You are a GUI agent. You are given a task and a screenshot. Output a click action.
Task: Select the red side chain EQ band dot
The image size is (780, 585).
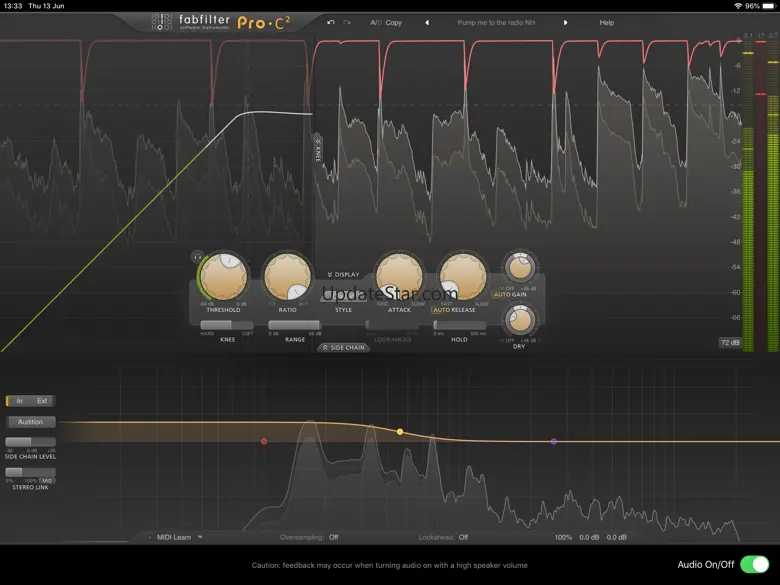click(x=264, y=441)
